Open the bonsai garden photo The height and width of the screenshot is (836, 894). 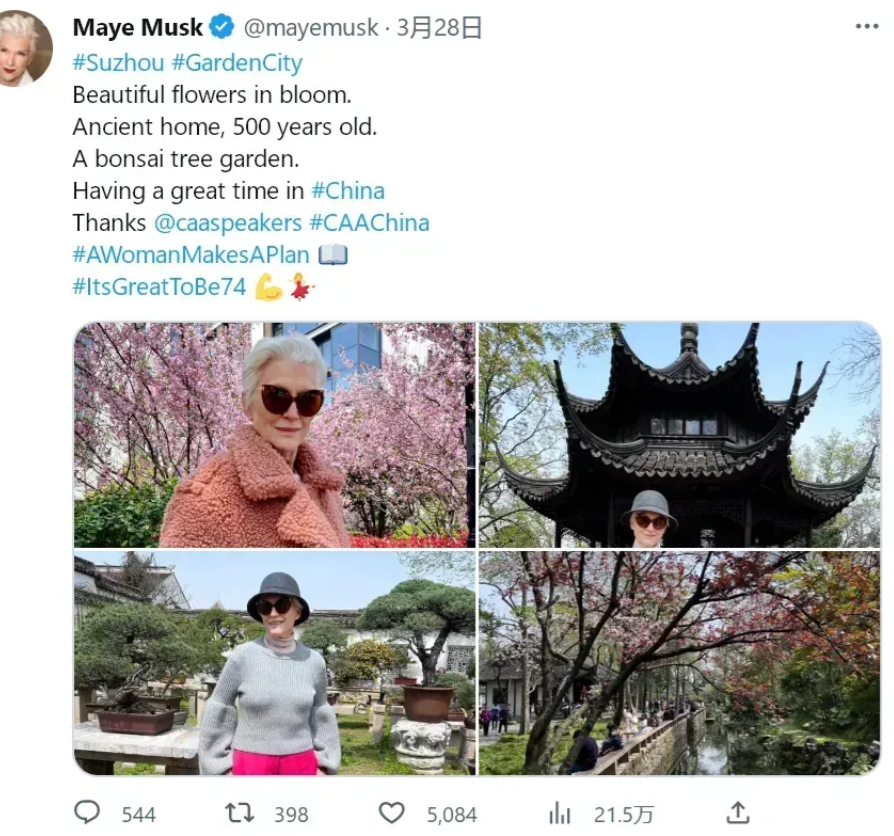[274, 663]
